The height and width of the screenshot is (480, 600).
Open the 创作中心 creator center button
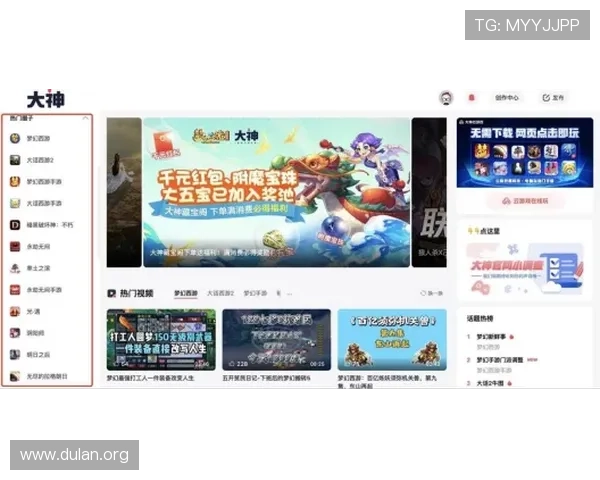tap(507, 98)
